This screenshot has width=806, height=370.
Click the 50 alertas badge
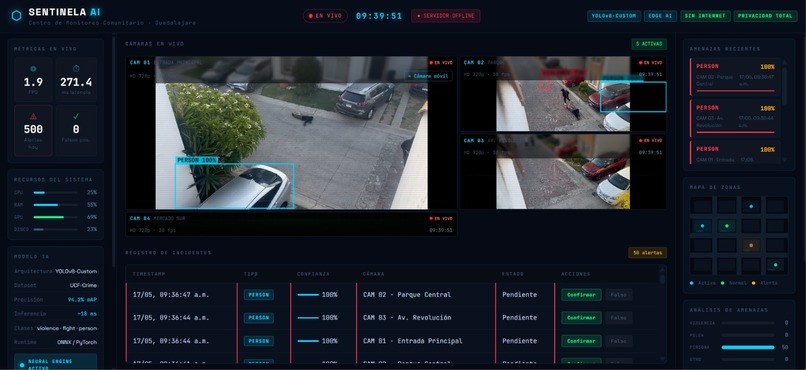point(647,253)
